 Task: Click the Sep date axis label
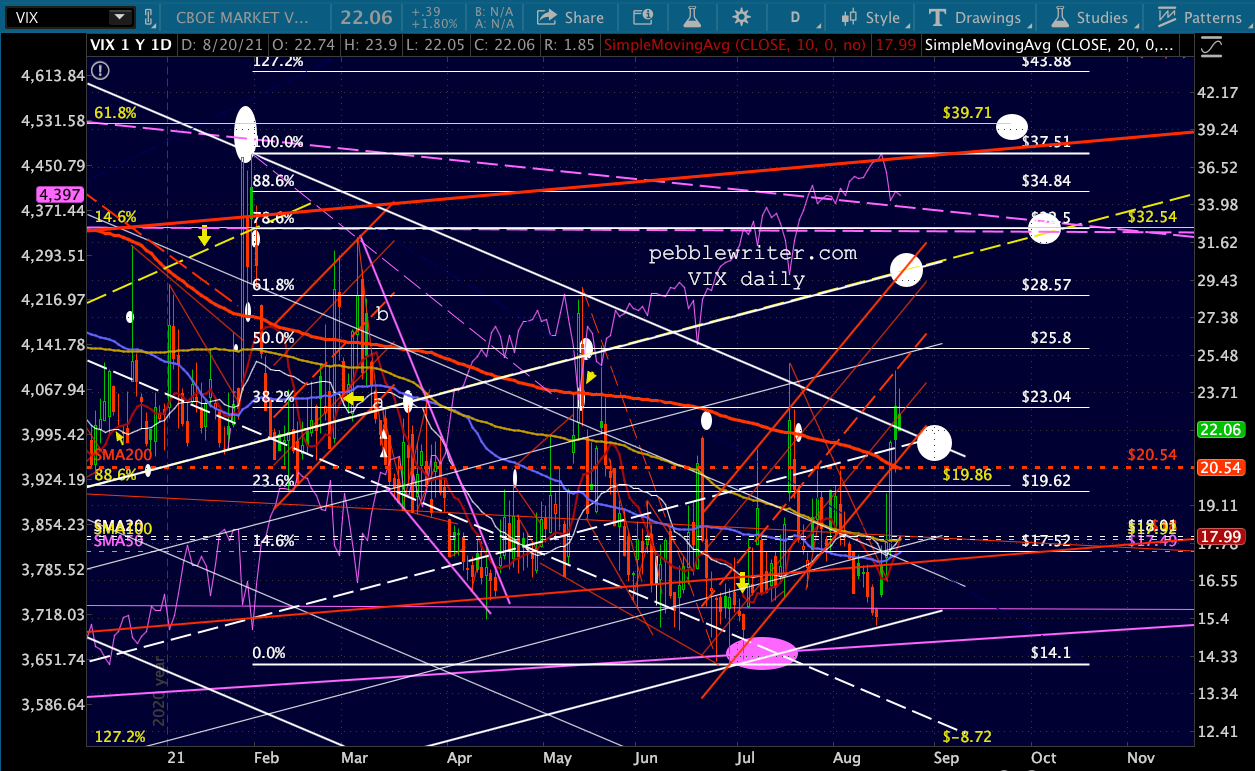coord(945,758)
